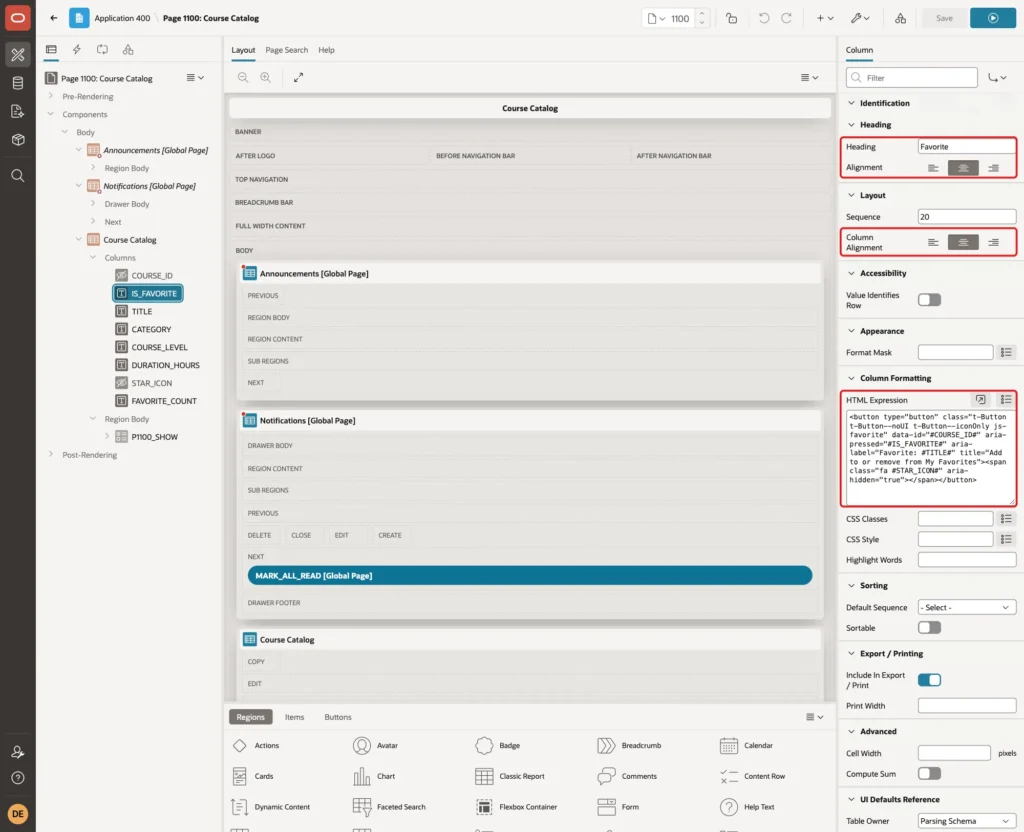1024x832 pixels.
Task: Collapse the Column Formatting section
Action: (851, 378)
